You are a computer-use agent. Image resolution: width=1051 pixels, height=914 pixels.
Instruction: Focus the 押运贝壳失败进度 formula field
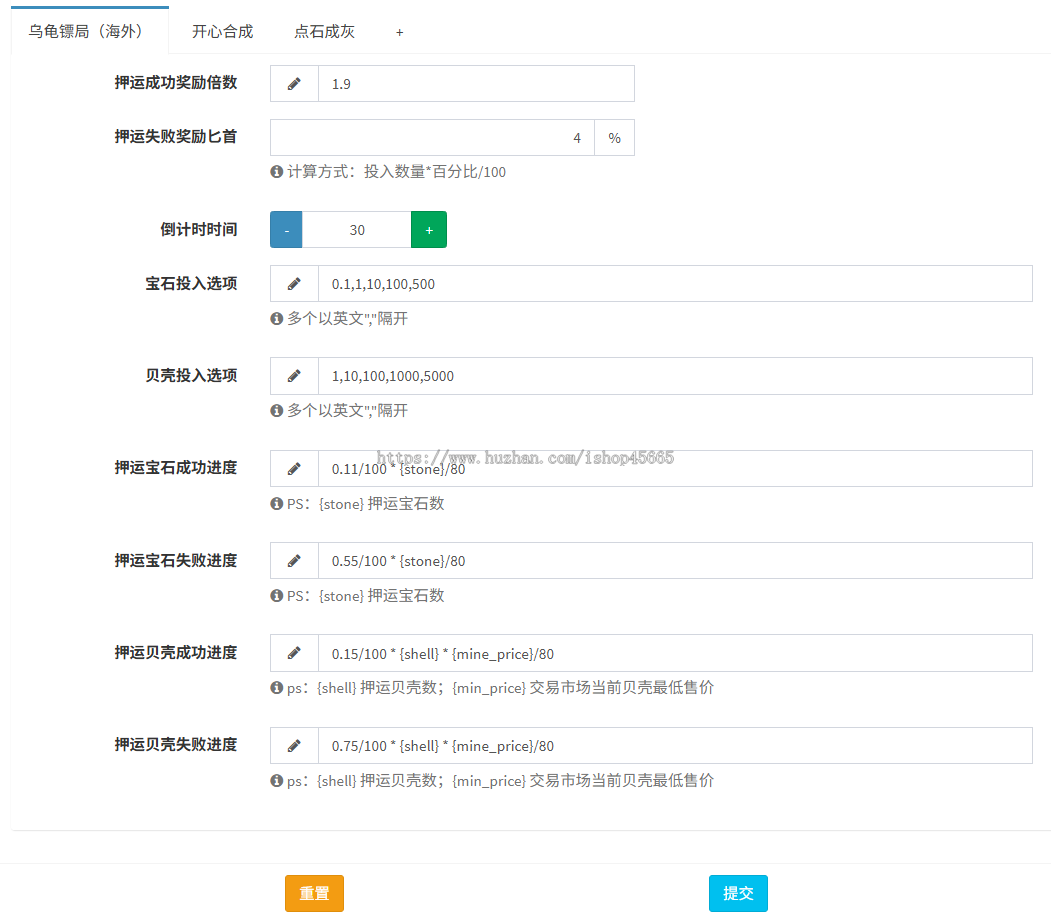click(675, 746)
